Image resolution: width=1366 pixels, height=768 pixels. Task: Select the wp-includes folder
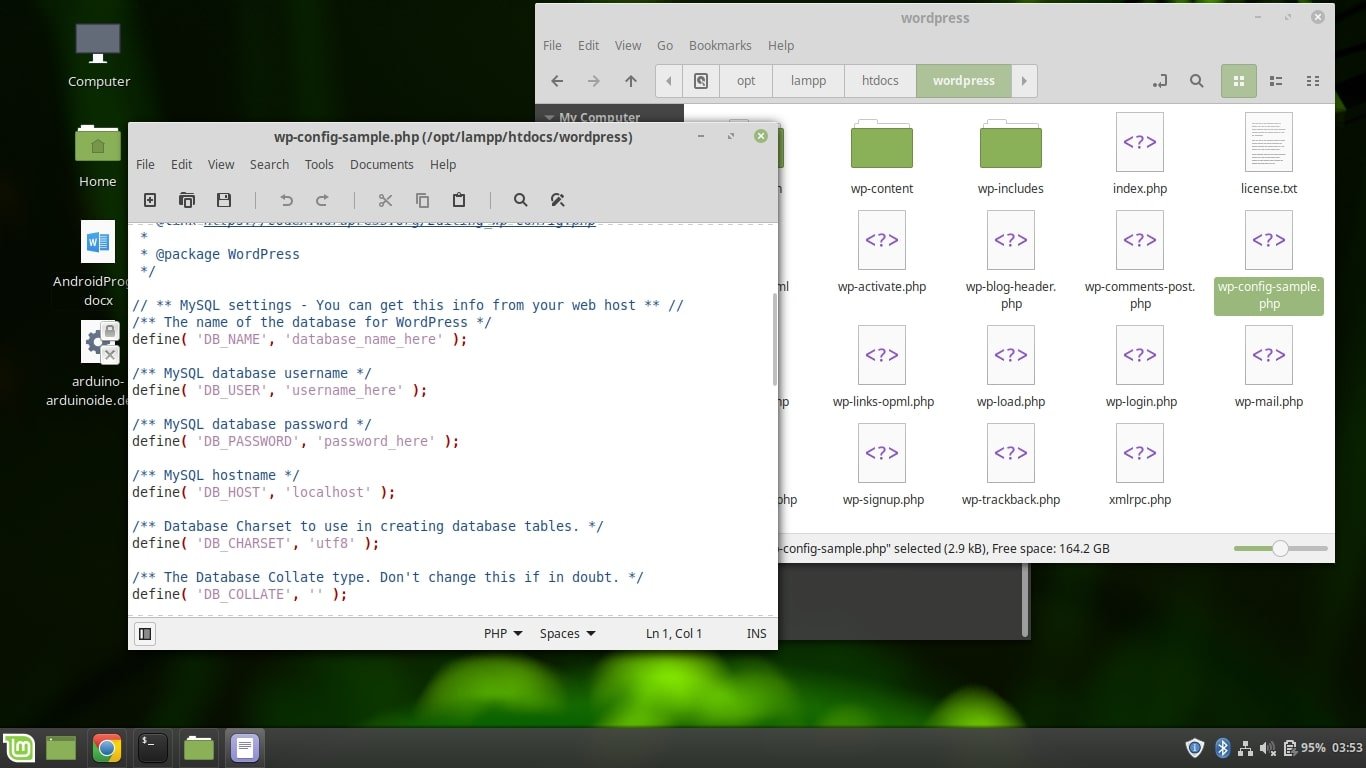pos(1011,155)
